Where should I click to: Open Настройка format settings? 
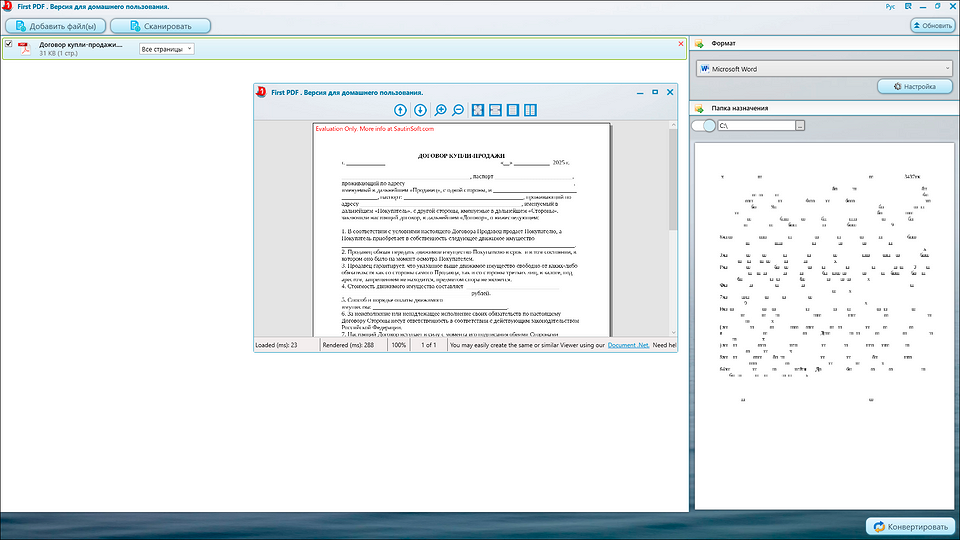(915, 86)
